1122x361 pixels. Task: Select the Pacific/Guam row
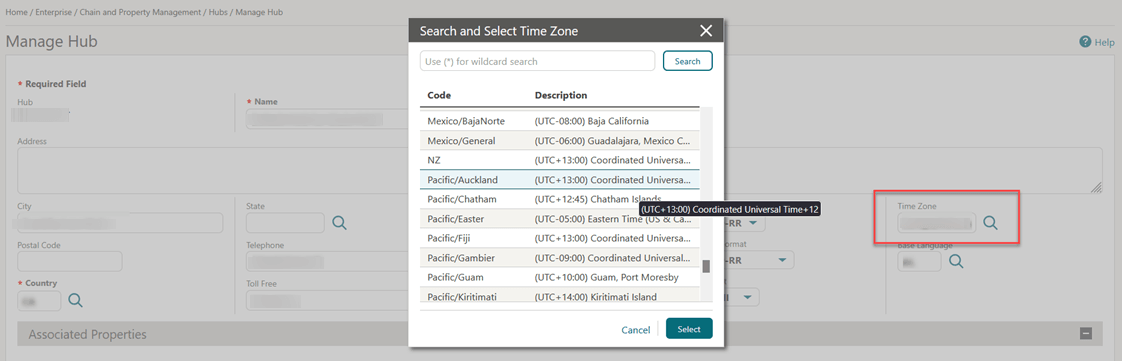(560, 276)
